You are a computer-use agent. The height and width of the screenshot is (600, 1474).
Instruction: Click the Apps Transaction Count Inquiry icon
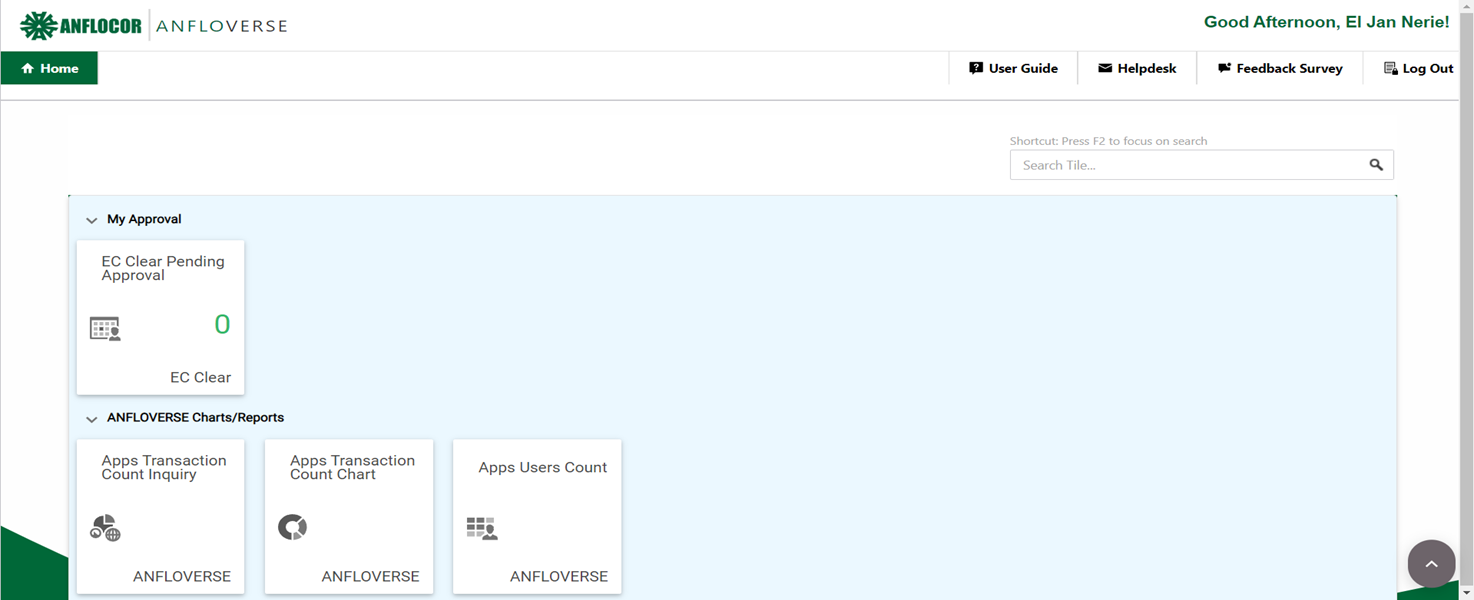click(x=105, y=528)
